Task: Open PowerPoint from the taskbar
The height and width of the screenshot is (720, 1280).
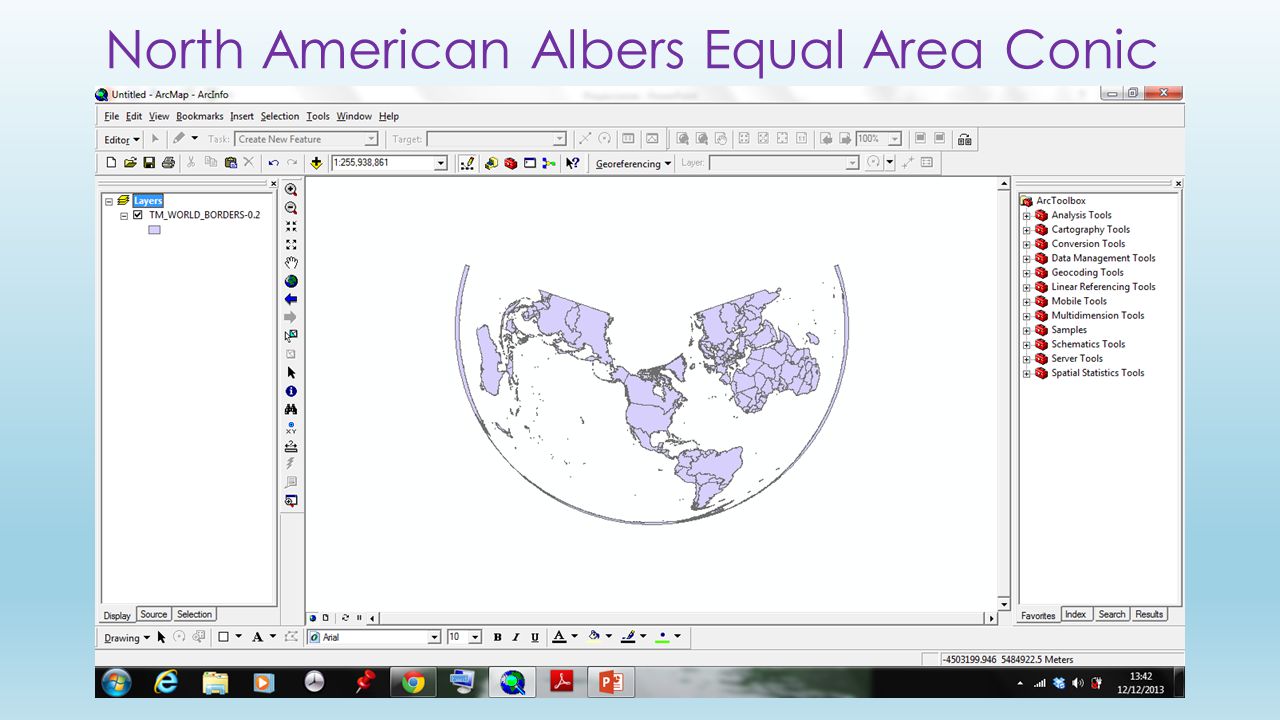Action: pos(611,682)
